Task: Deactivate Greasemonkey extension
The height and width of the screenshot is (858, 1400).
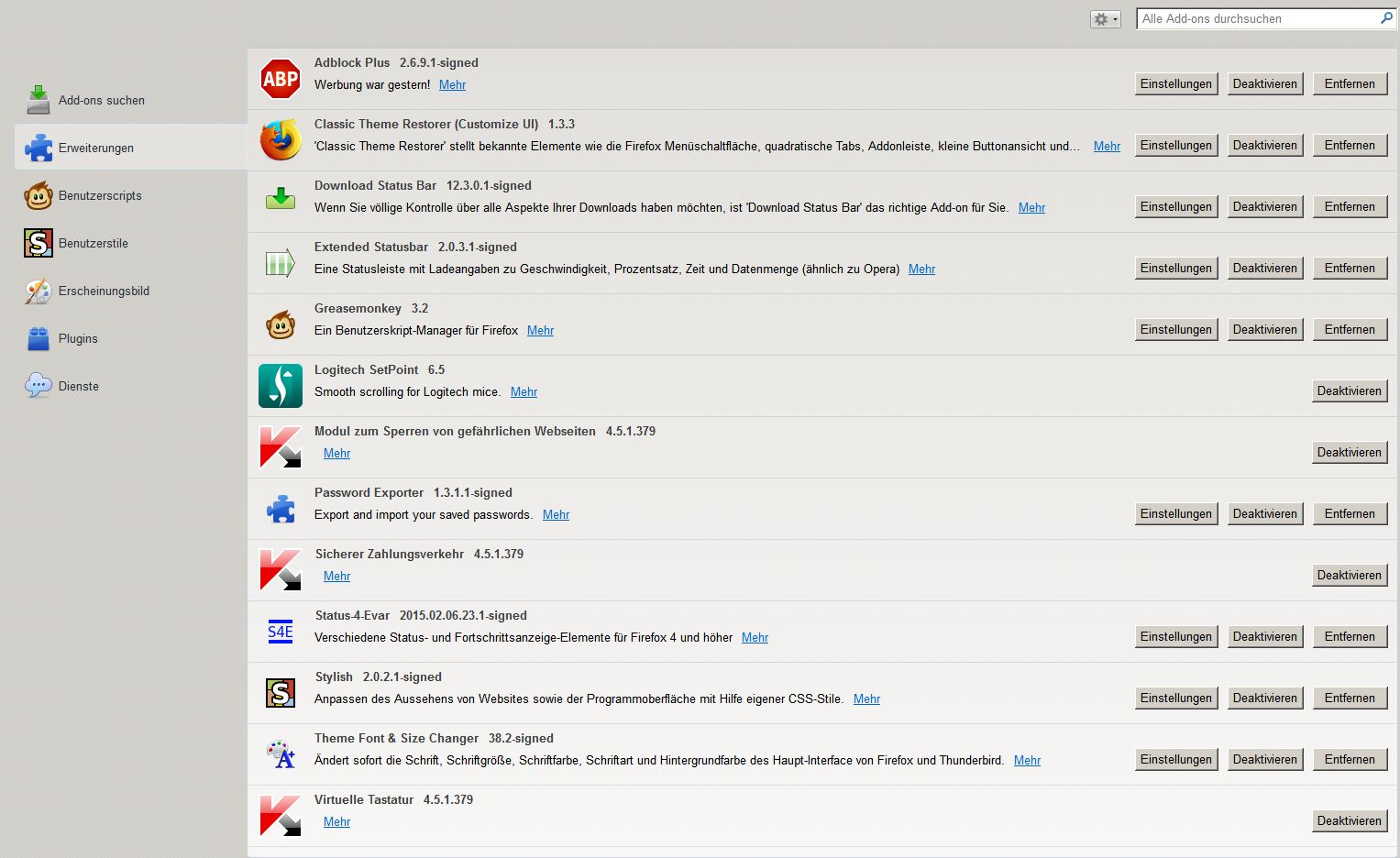Action: 1265,329
